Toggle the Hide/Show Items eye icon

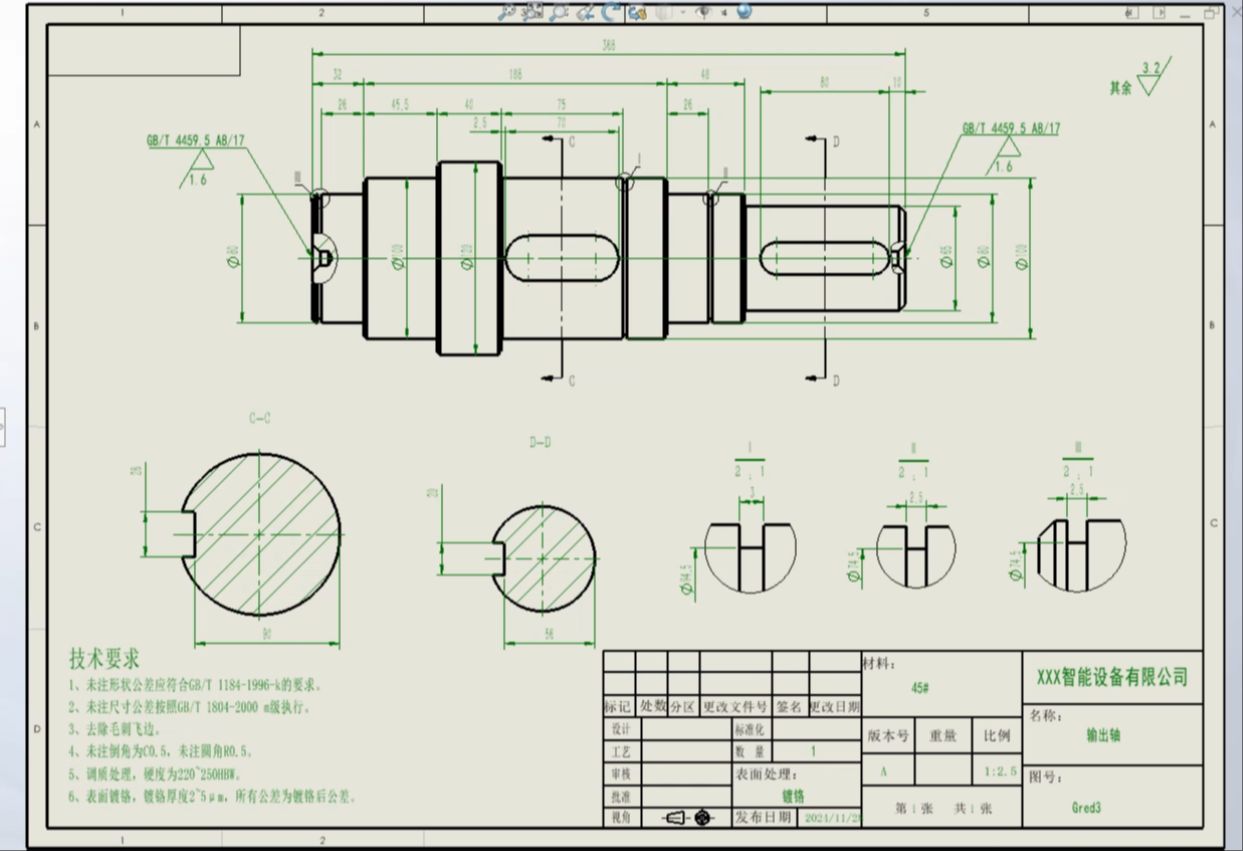(703, 12)
